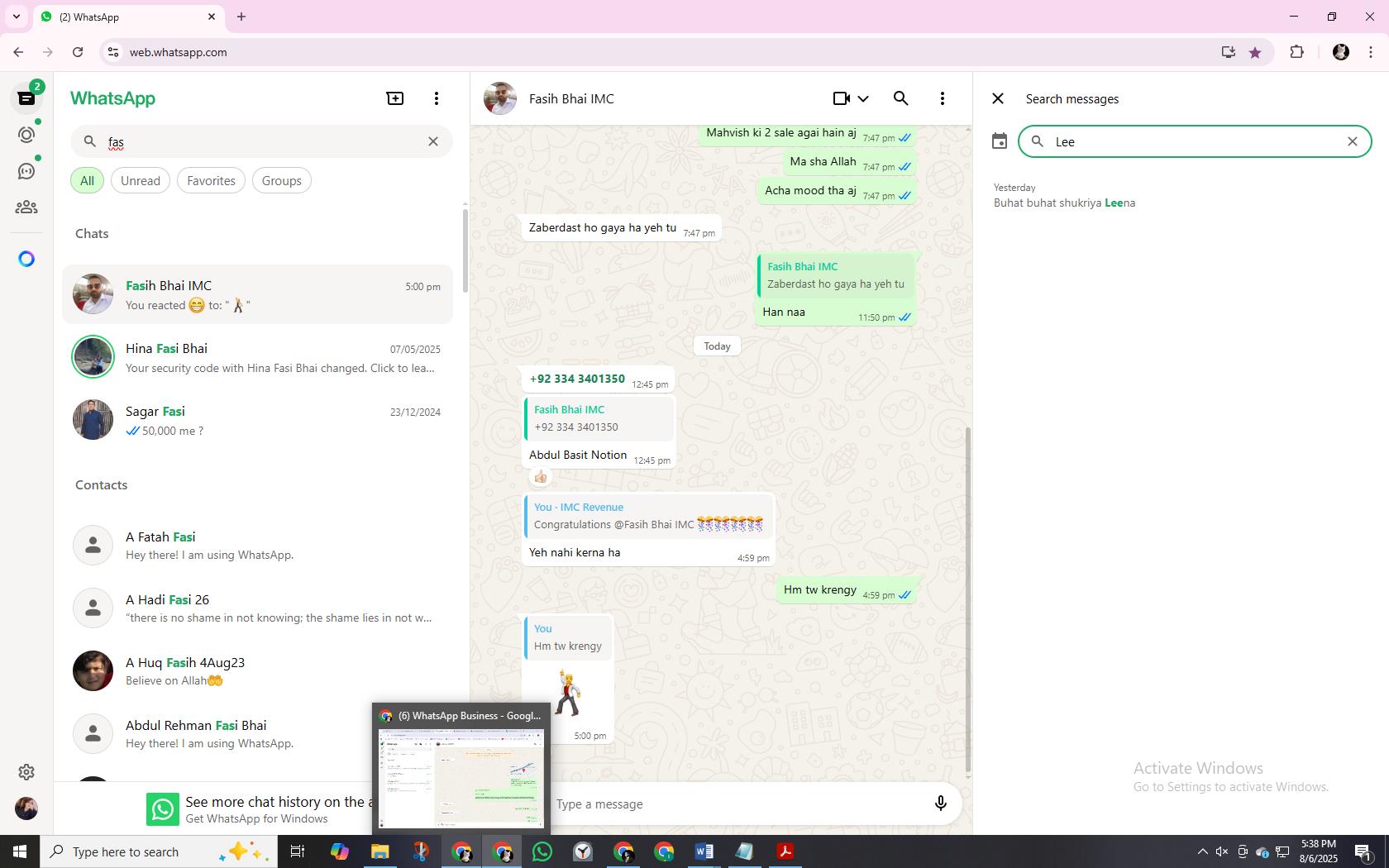Open the chat header menu (three dots)
The width and height of the screenshot is (1389, 868).
coord(943,98)
